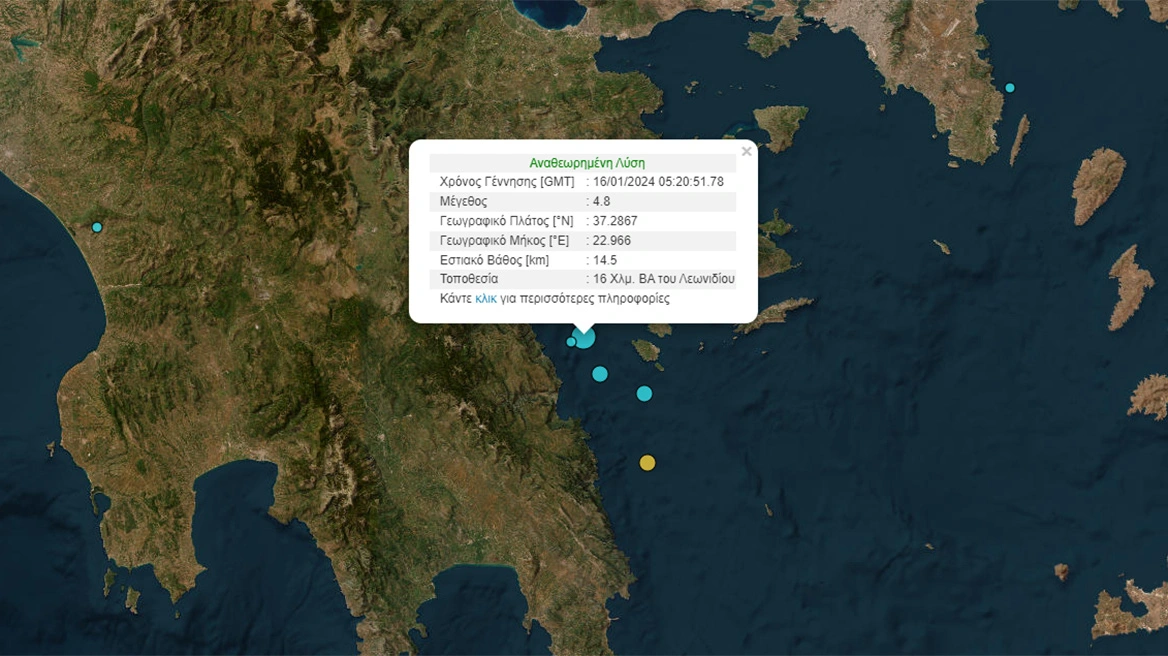Select the cyan marker in the top-right sea area

coord(1009,88)
